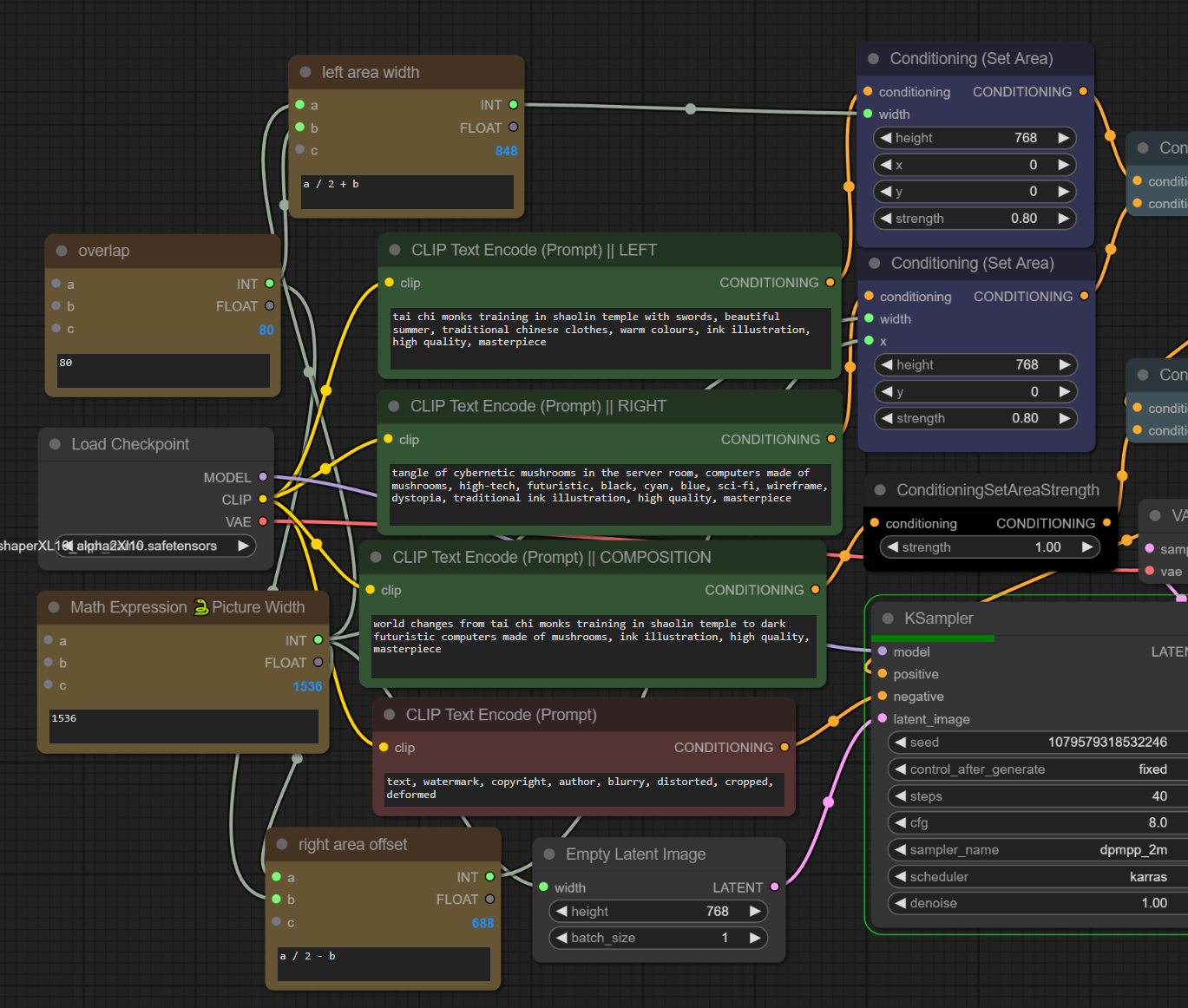
Task: Click the CONDITIONING output port of the LEFT prompt
Action: (830, 283)
